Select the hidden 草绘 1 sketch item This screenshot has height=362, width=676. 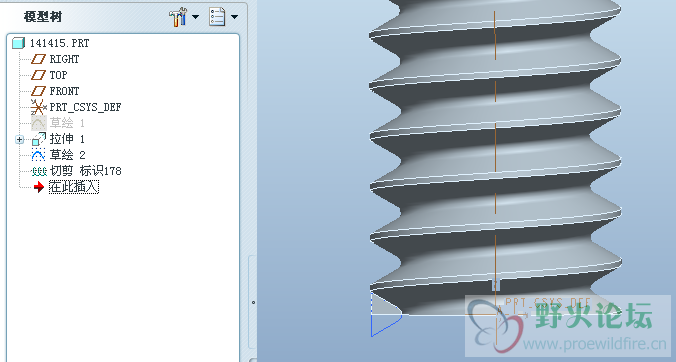pyautogui.click(x=57, y=123)
